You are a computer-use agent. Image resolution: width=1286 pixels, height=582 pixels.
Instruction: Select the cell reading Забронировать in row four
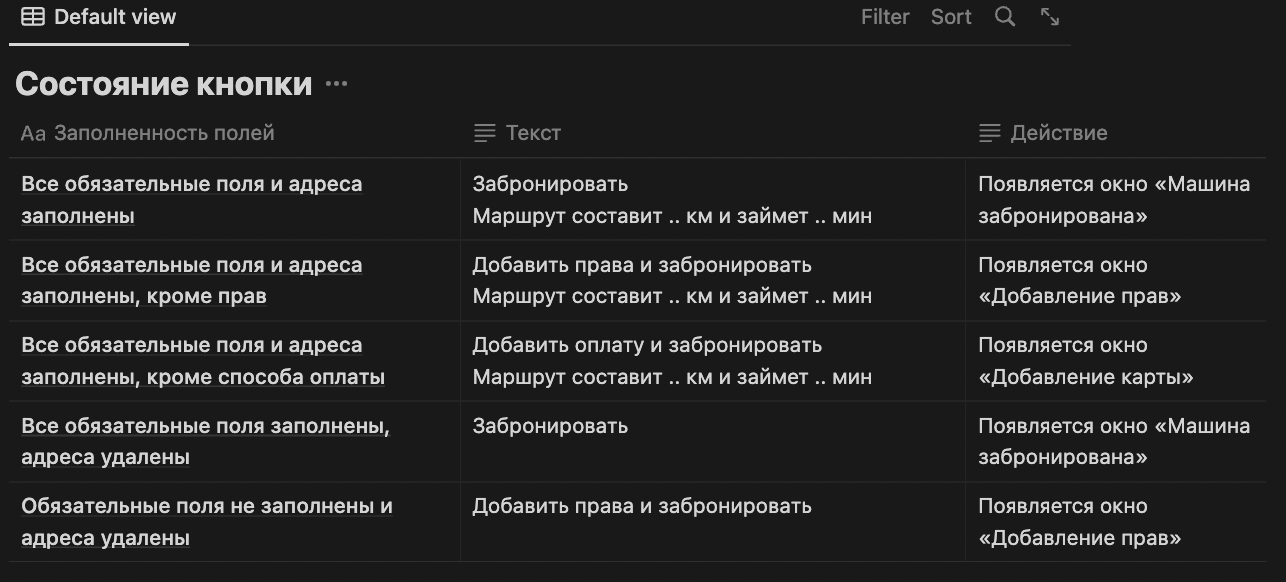[x=550, y=425]
